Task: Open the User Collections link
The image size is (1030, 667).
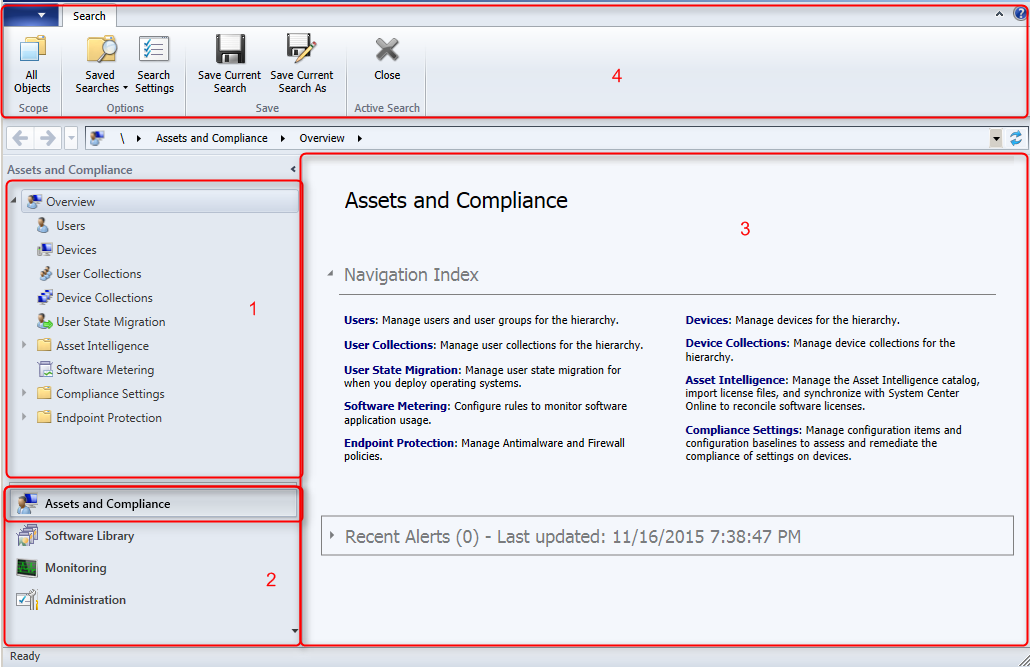Action: (x=388, y=345)
